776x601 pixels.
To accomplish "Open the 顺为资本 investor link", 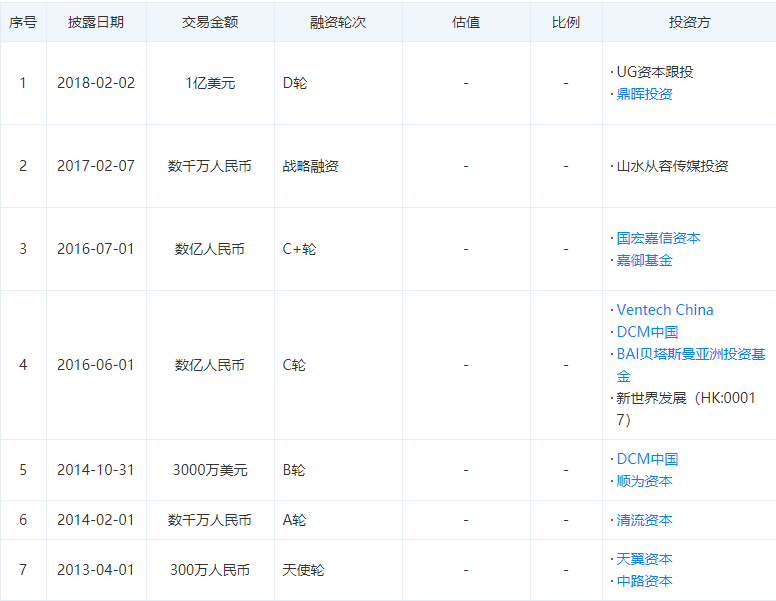I will coord(644,481).
